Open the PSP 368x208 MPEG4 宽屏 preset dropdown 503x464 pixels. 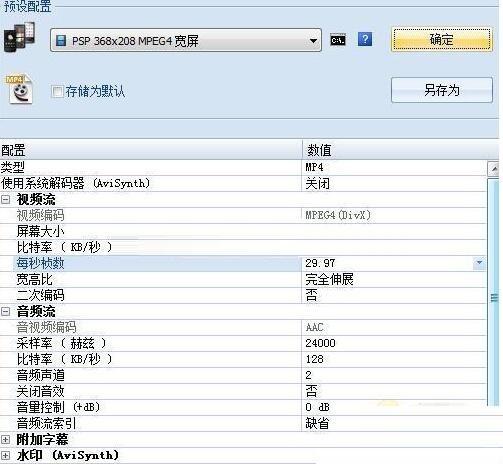(x=186, y=40)
